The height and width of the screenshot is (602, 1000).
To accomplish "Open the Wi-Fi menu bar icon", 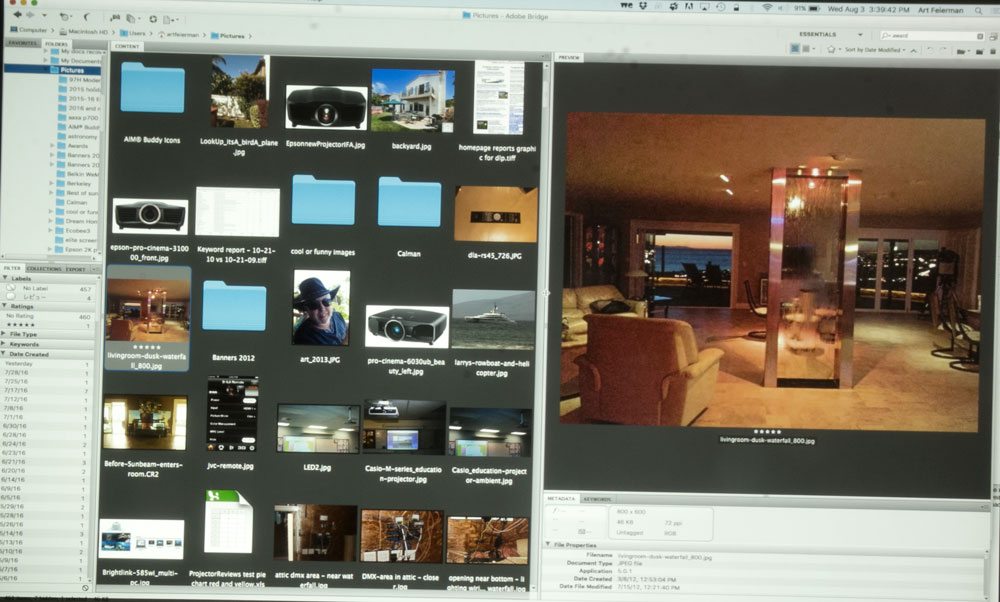I will pos(767,8).
